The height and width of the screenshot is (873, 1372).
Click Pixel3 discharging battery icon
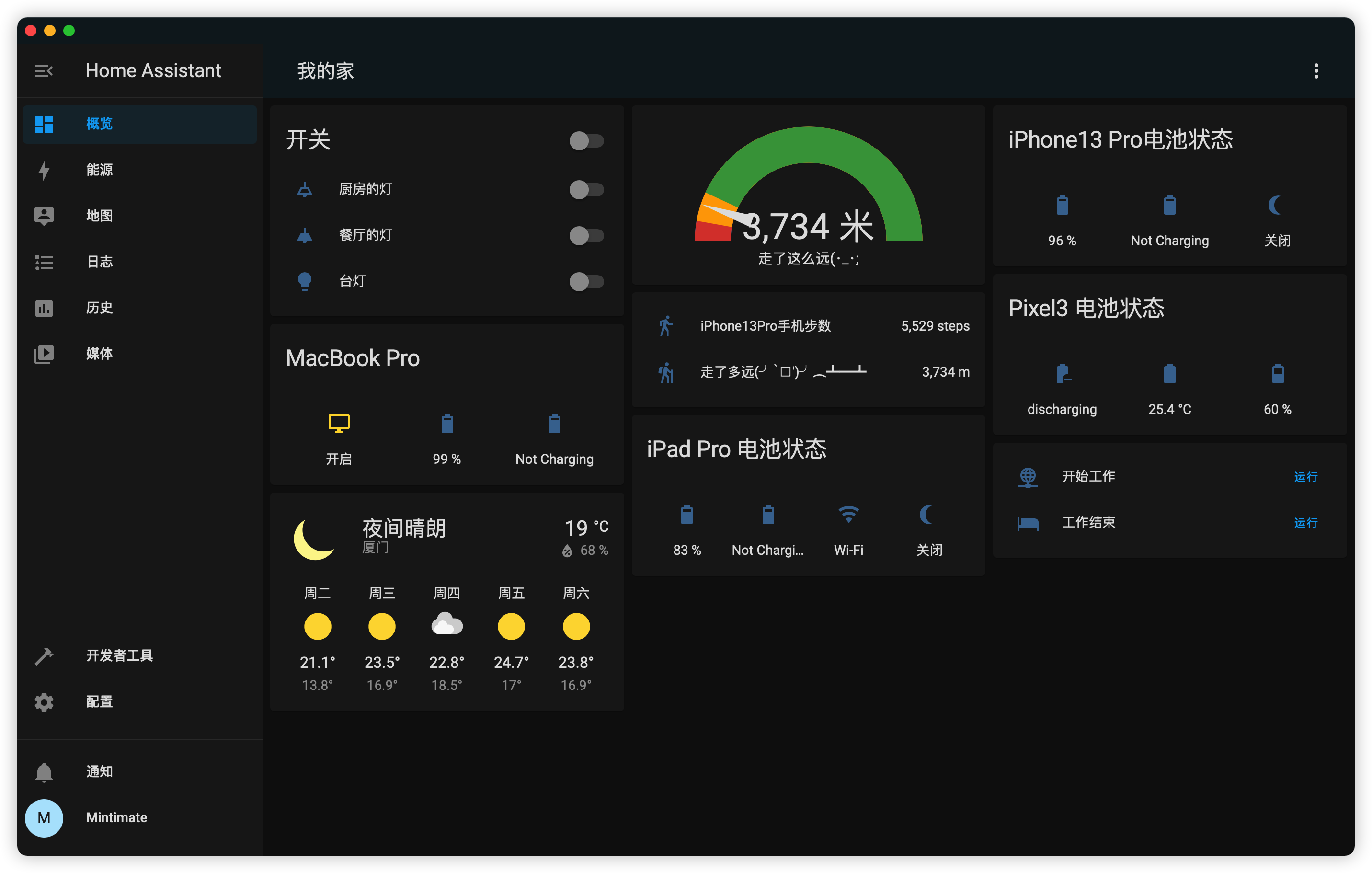coord(1063,374)
